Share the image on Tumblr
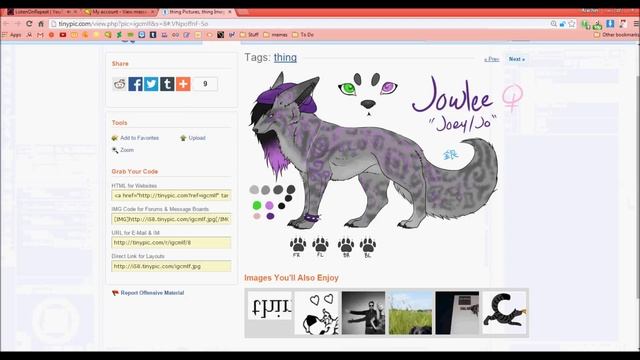 click(x=167, y=84)
